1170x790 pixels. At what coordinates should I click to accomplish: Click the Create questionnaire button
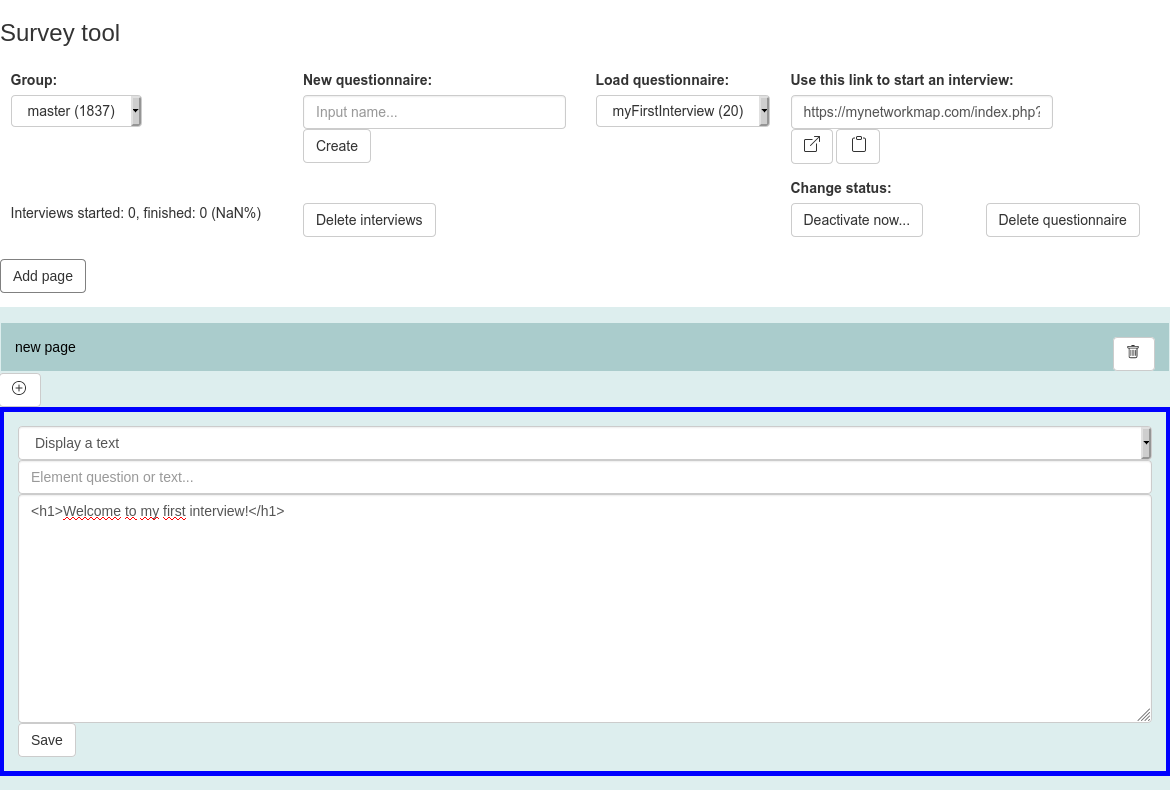pos(337,146)
